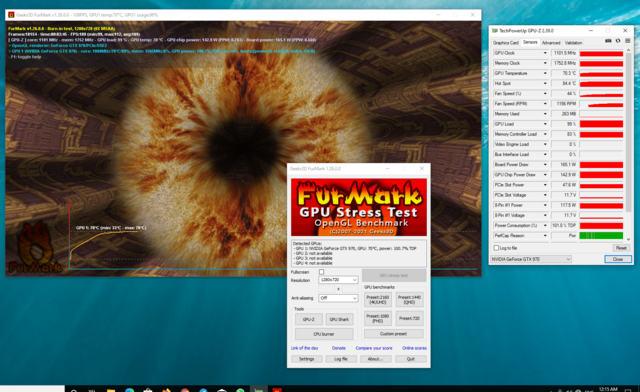Click the Custom preset button

click(x=393, y=334)
